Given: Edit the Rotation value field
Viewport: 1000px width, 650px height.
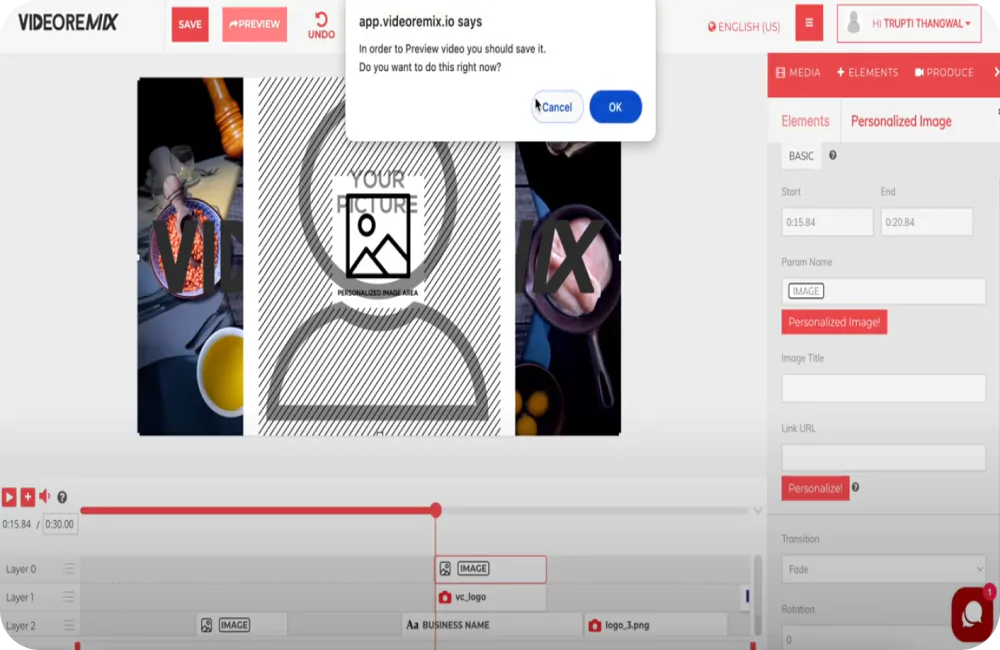Looking at the screenshot, I should tap(883, 639).
